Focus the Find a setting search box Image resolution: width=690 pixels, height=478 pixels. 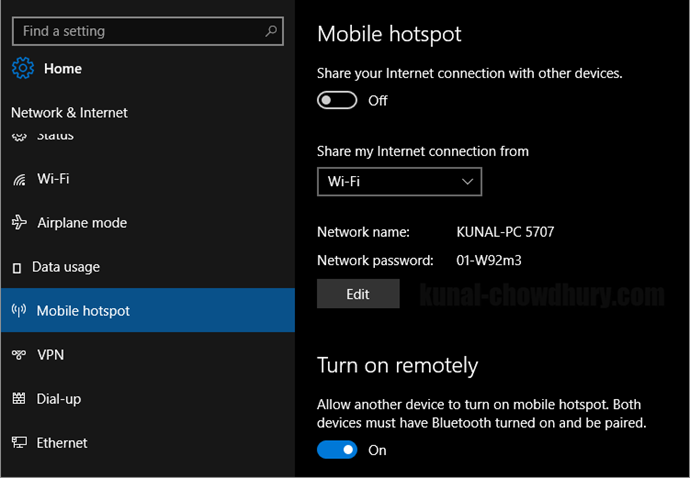pos(148,31)
